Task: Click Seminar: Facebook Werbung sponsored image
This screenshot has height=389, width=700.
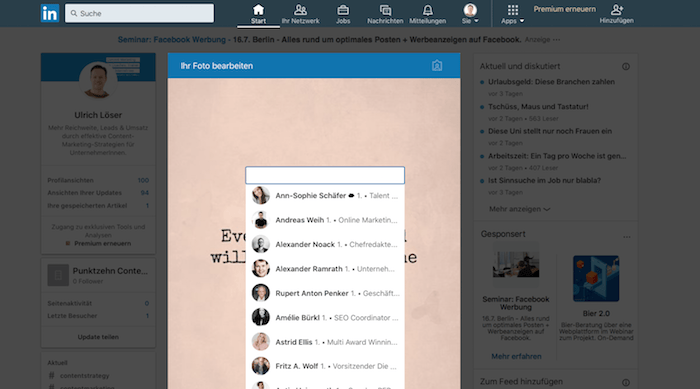Action: pos(516,265)
